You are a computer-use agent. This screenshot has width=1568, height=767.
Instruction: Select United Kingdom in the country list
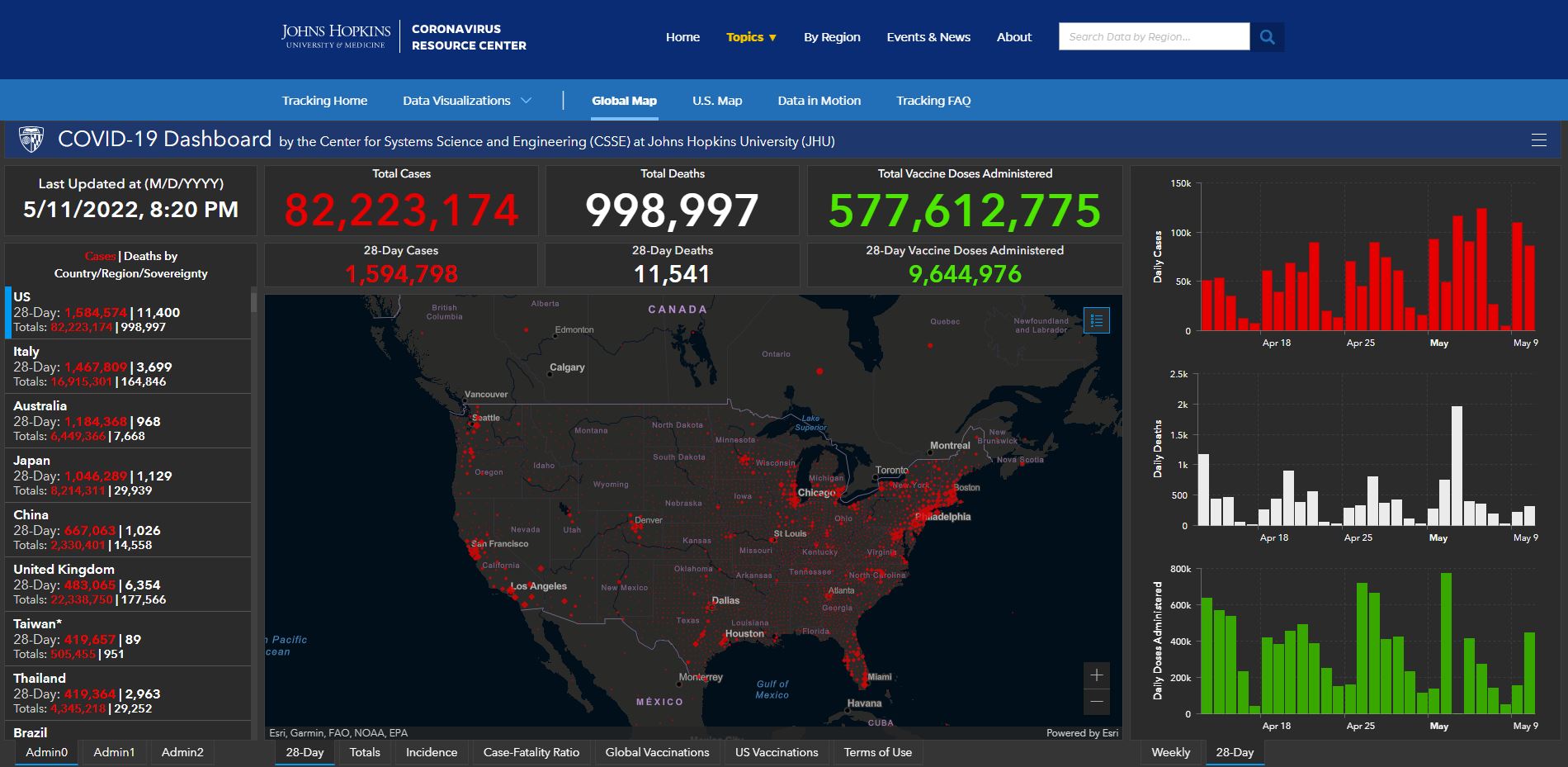[128, 585]
